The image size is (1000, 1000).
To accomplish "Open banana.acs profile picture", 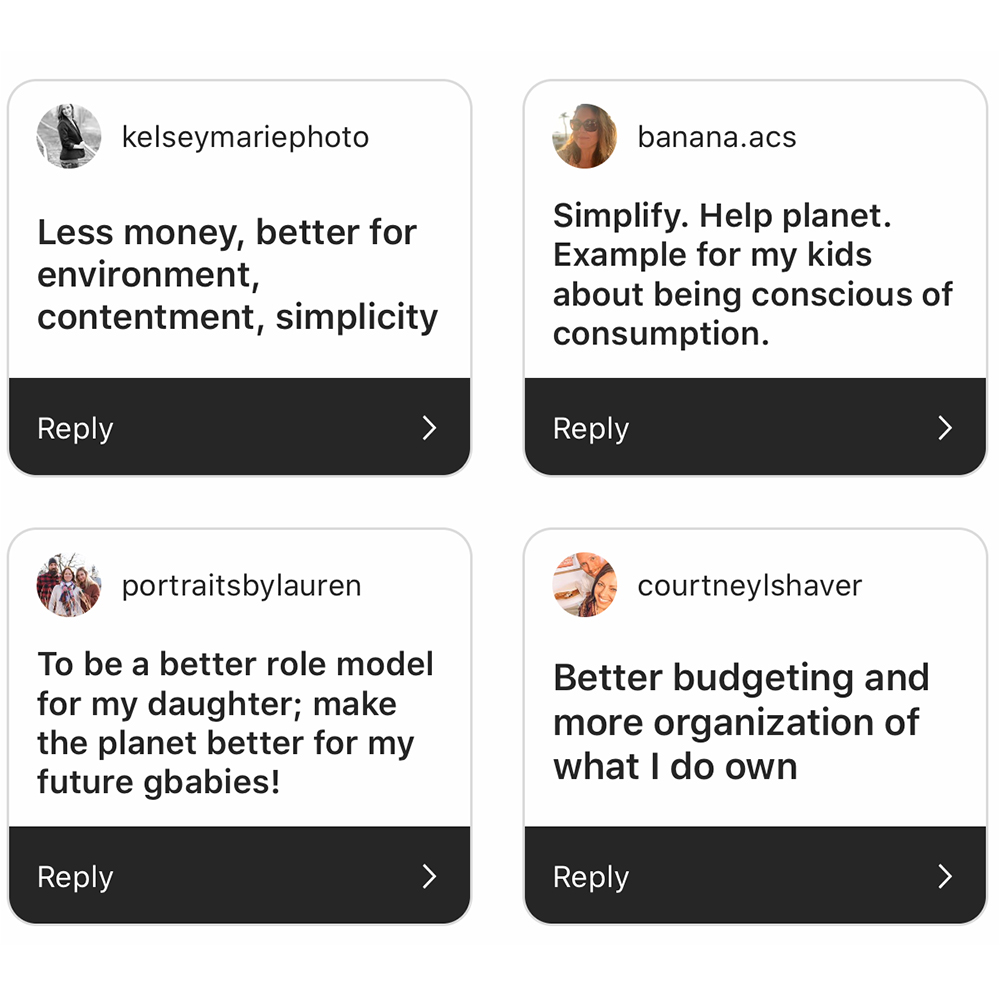I will coord(585,136).
